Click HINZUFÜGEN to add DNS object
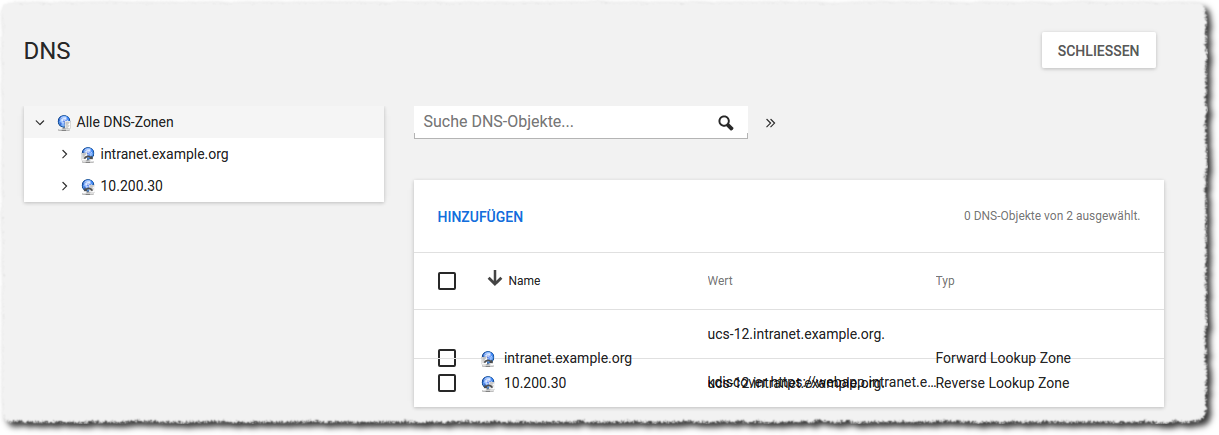1219x435 pixels. [480, 217]
